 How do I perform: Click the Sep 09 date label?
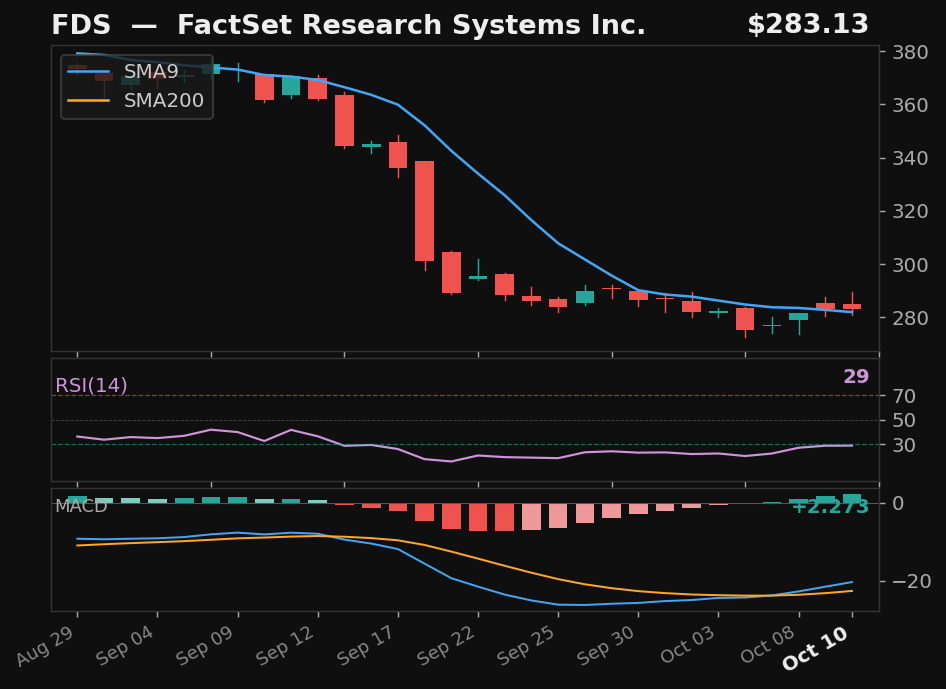coord(207,645)
